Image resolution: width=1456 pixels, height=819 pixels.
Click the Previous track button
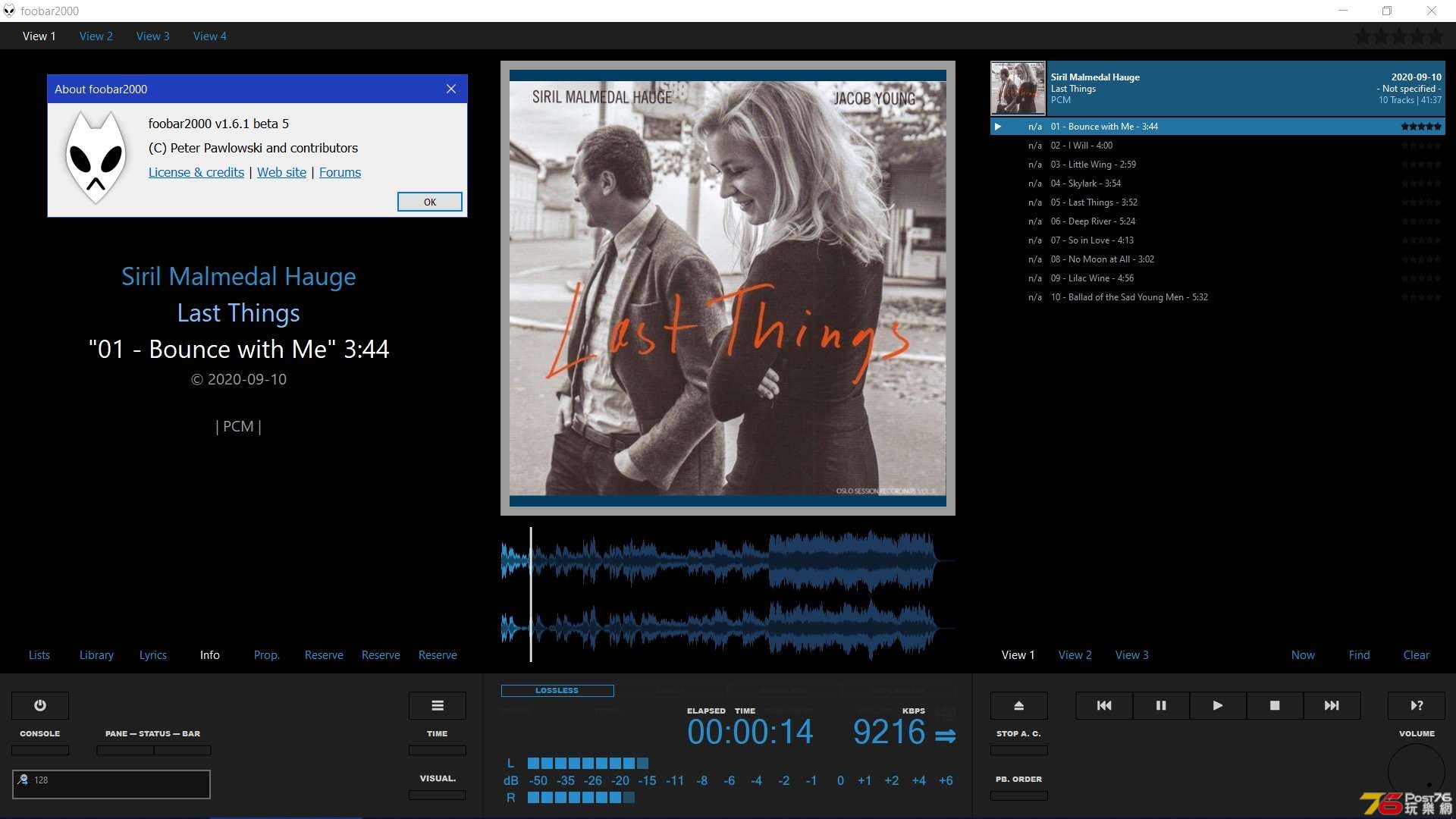tap(1104, 705)
